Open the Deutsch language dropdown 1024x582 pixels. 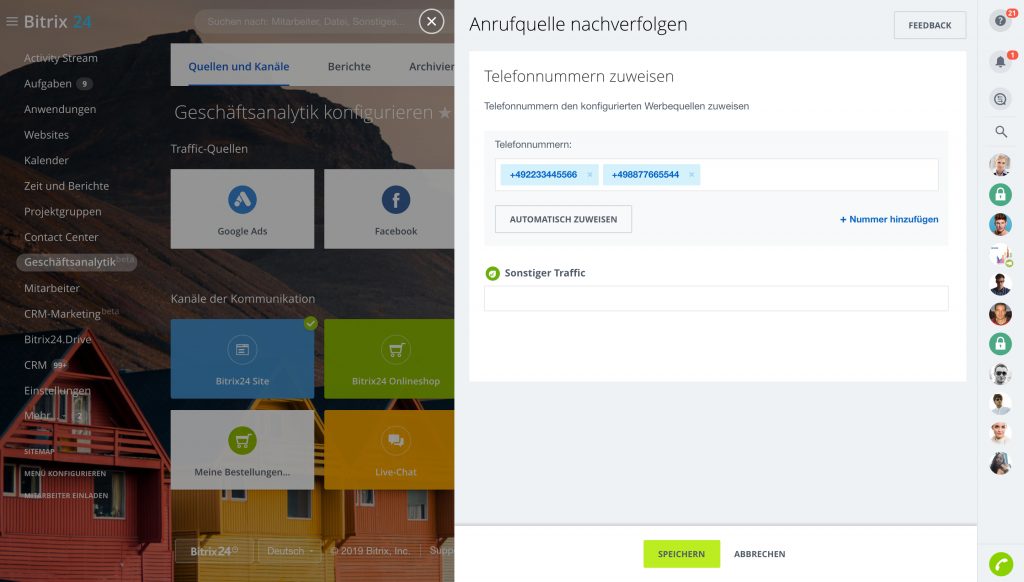[290, 551]
